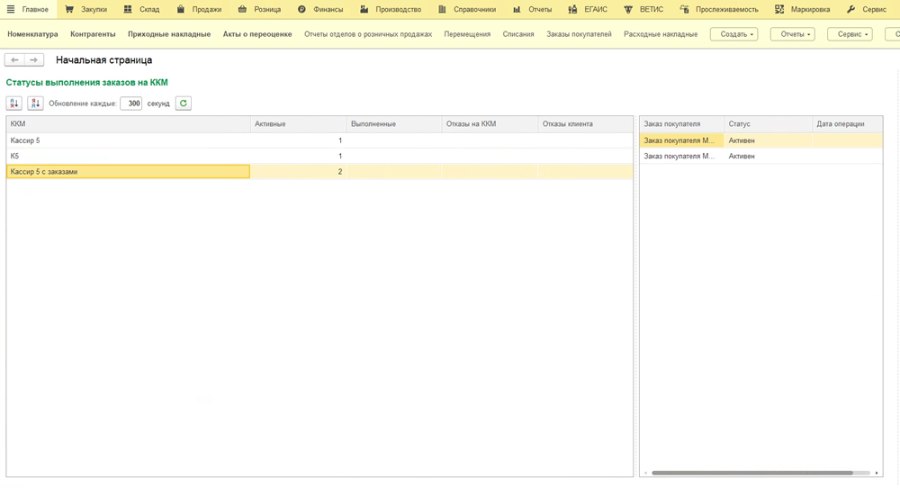Image resolution: width=900 pixels, height=488 pixels.
Task: Click the ВЕТИС section icon
Action: [x=628, y=9]
